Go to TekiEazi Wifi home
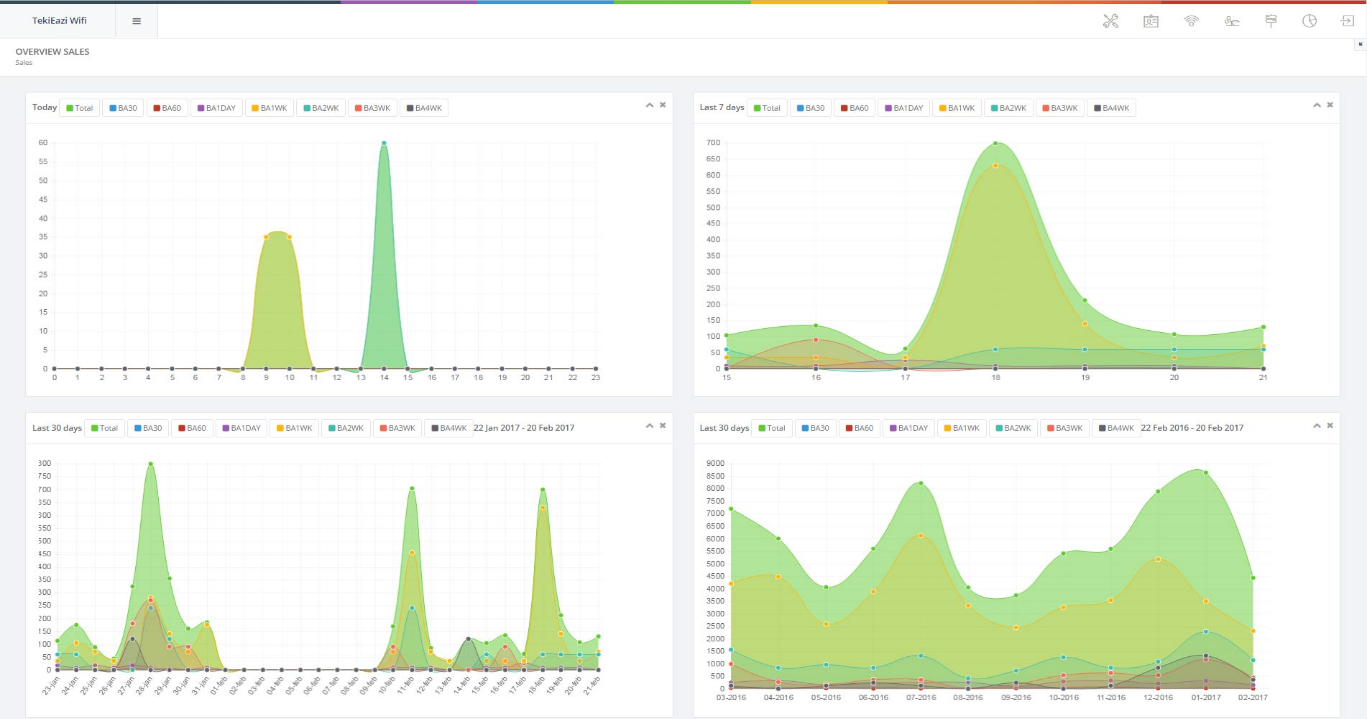1367x719 pixels. point(59,21)
